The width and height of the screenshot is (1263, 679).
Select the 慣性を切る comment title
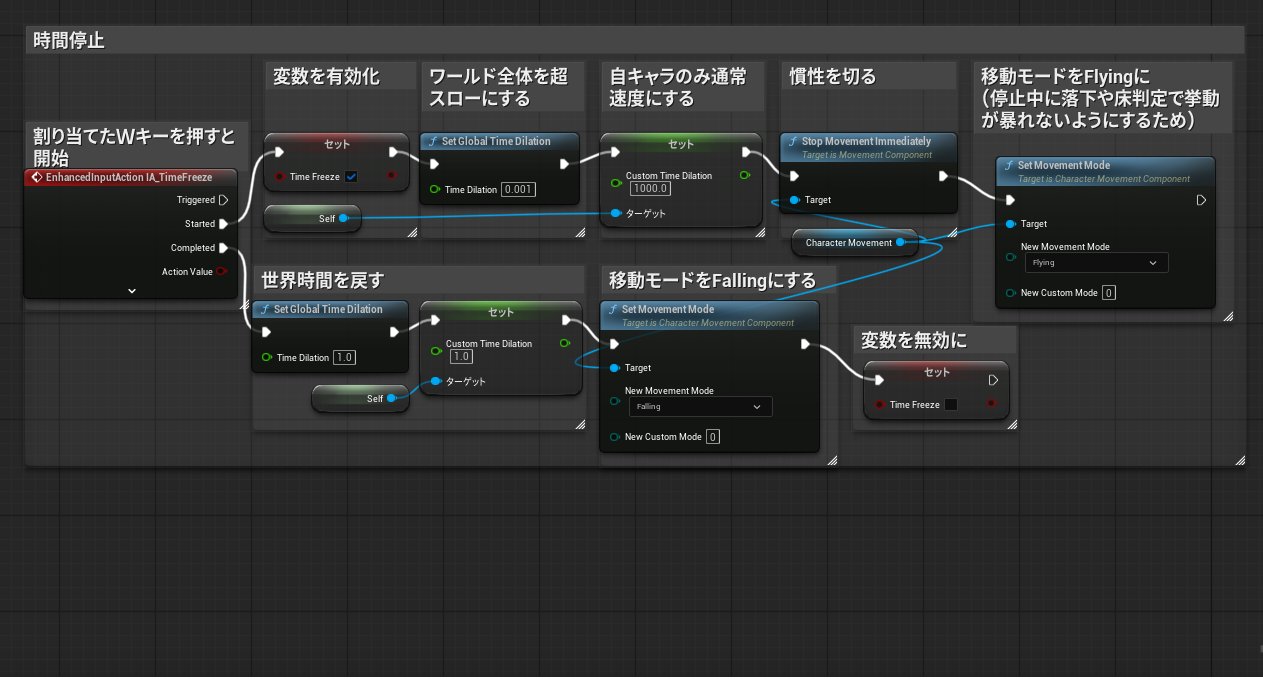pos(833,76)
